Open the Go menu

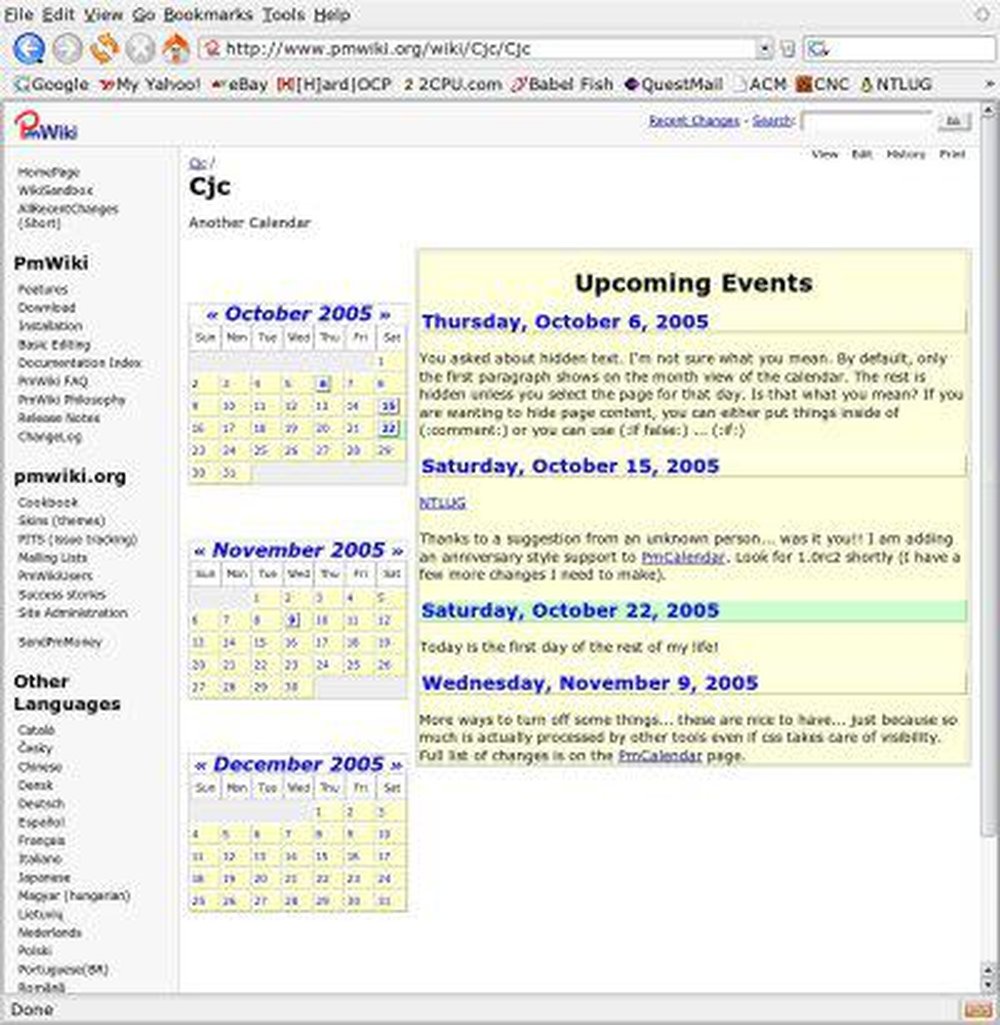coord(143,14)
